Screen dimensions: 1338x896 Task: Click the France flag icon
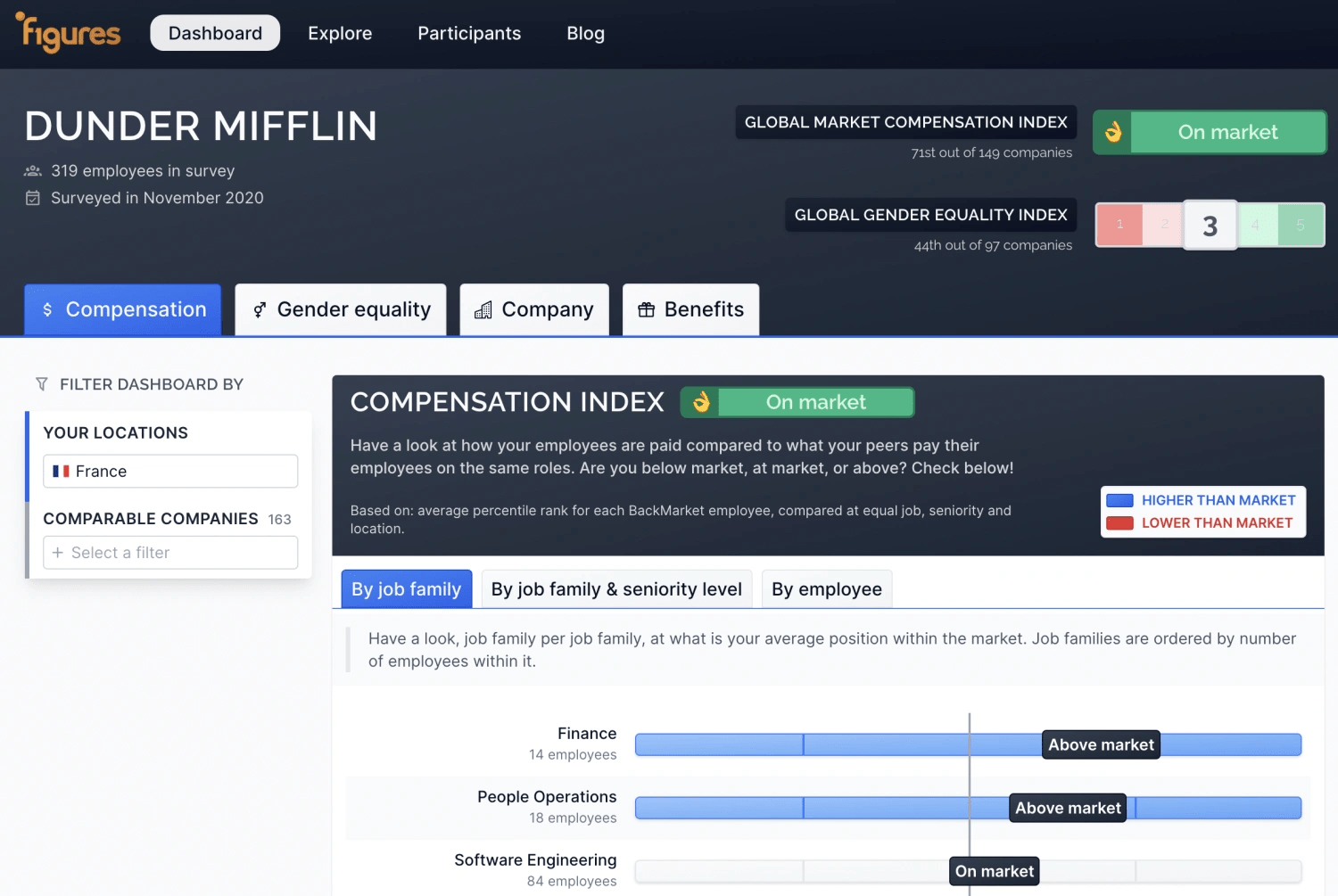[61, 472]
